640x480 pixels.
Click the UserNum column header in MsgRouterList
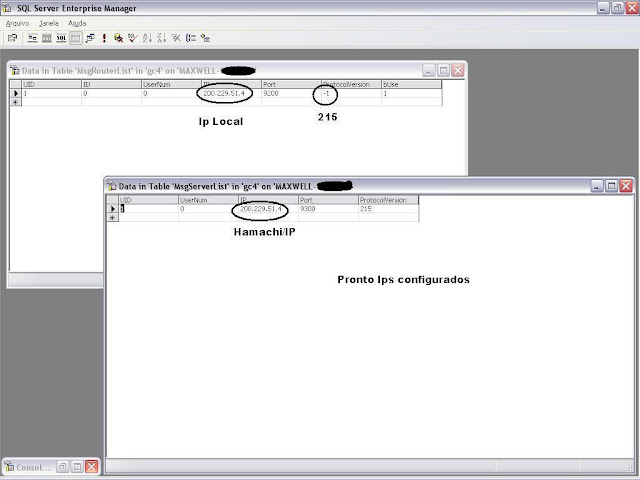(x=171, y=84)
